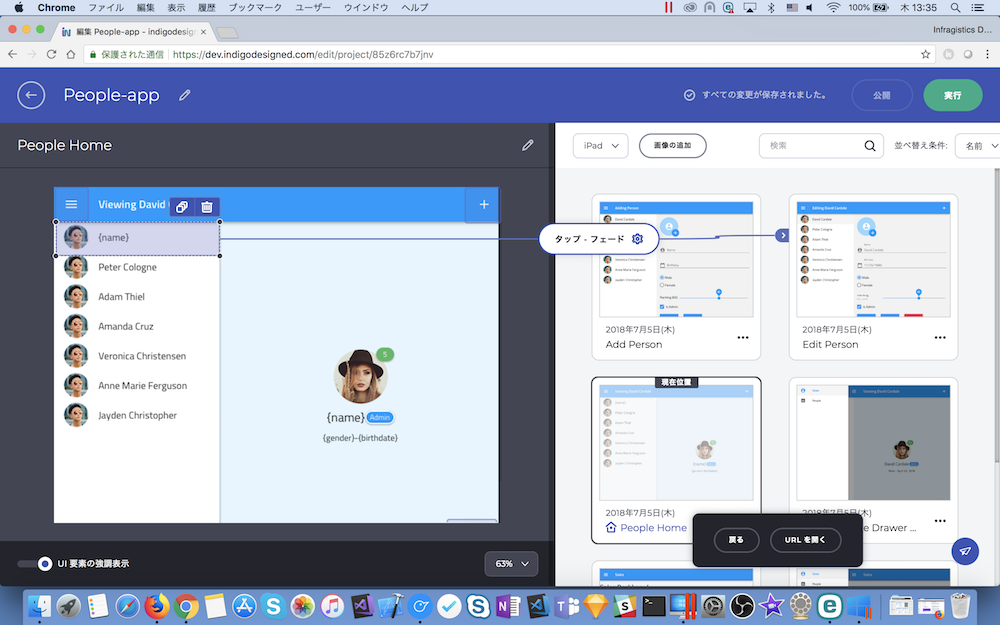Delete the selected element with the trash icon

tap(207, 207)
